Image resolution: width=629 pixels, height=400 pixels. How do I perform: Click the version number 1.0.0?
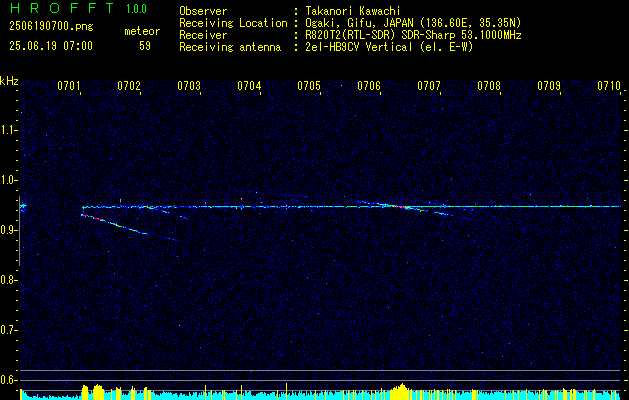136,9
